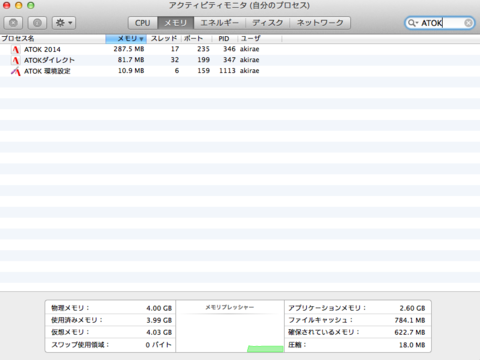The height and width of the screenshot is (360, 480).
Task: Sort by PID column header
Action: [225, 39]
